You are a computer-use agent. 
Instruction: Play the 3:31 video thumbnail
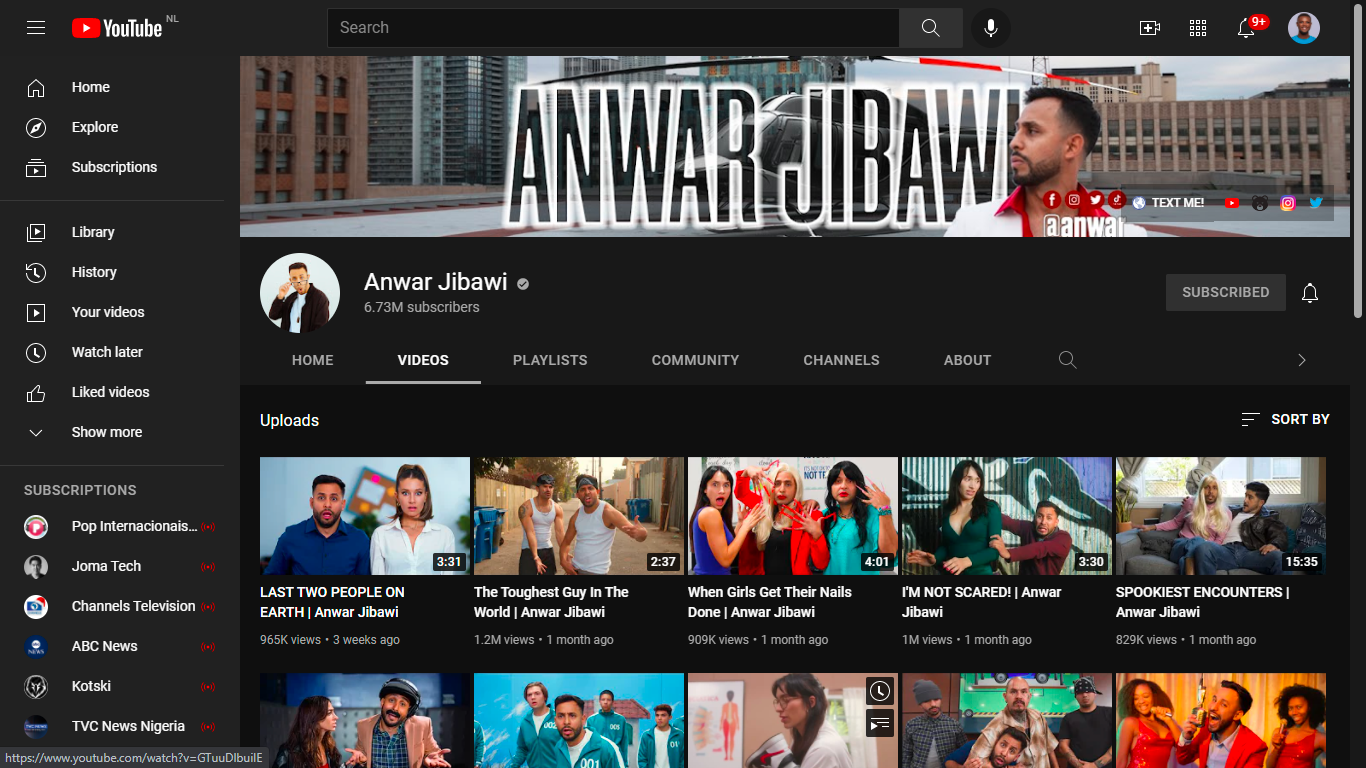click(365, 516)
